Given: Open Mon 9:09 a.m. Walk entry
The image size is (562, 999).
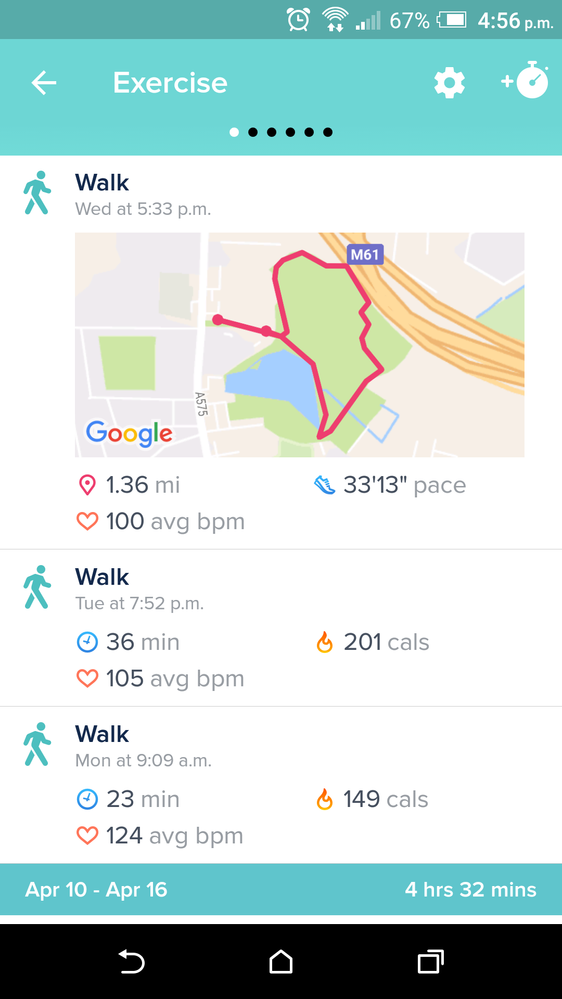Looking at the screenshot, I should [281, 785].
